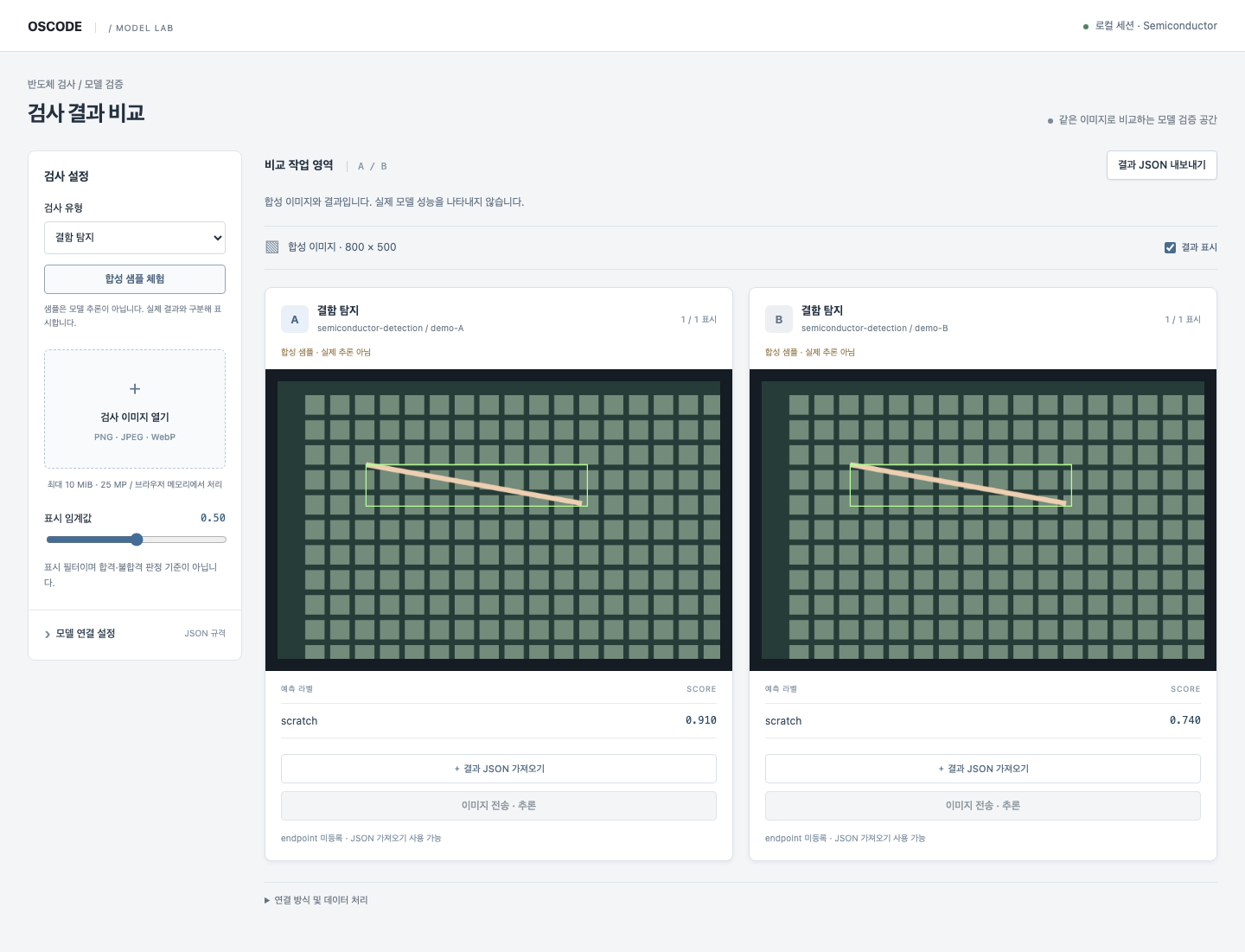Toggle the 결과 표시 checkbox
The height and width of the screenshot is (952, 1245).
tap(1170, 247)
